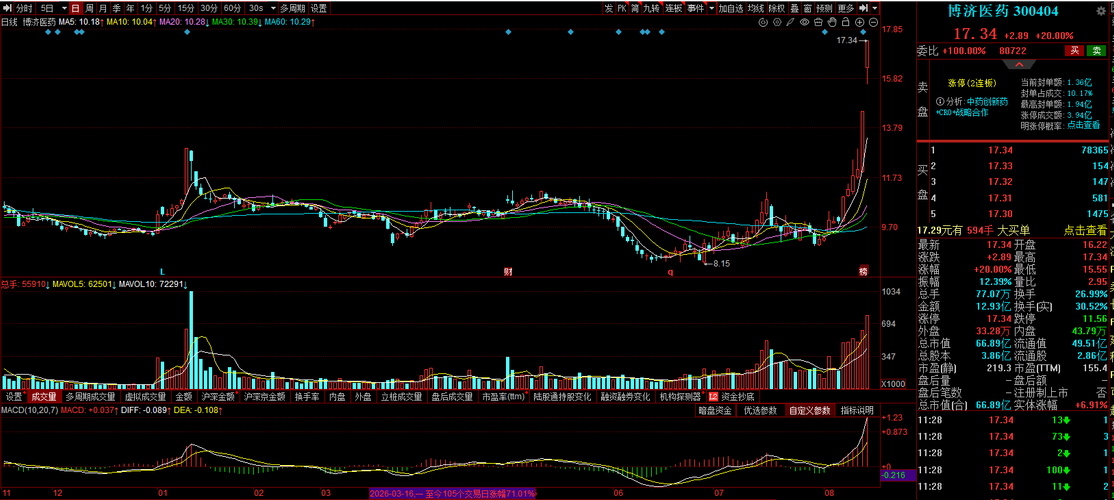
Task: Click the toolbox icon above chart
Action: click(x=818, y=22)
